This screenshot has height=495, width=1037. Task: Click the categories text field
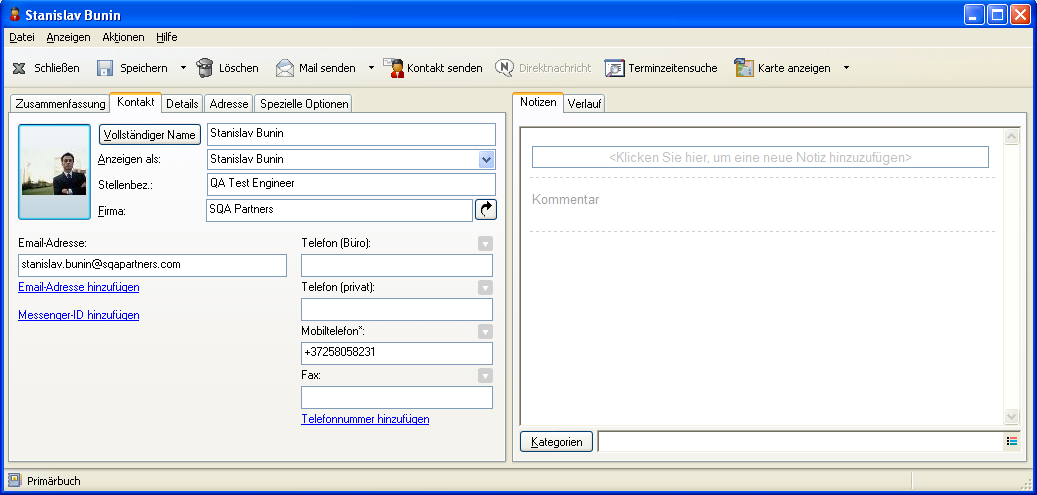(x=801, y=442)
